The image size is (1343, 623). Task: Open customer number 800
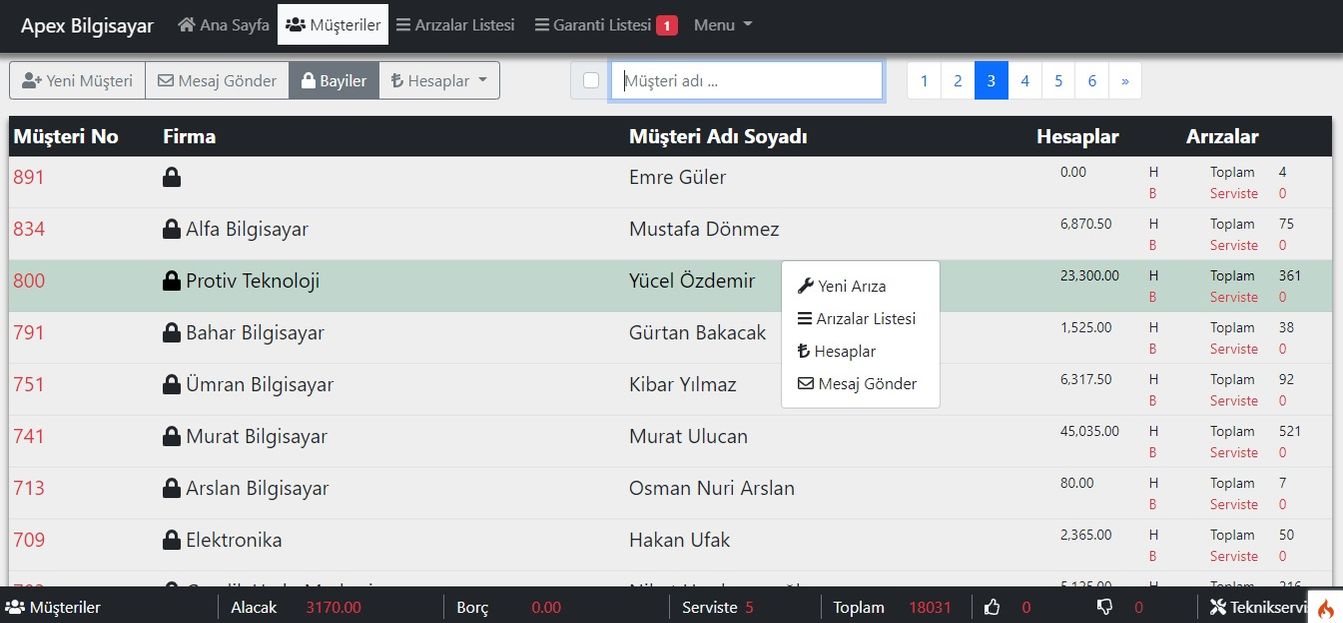point(29,281)
